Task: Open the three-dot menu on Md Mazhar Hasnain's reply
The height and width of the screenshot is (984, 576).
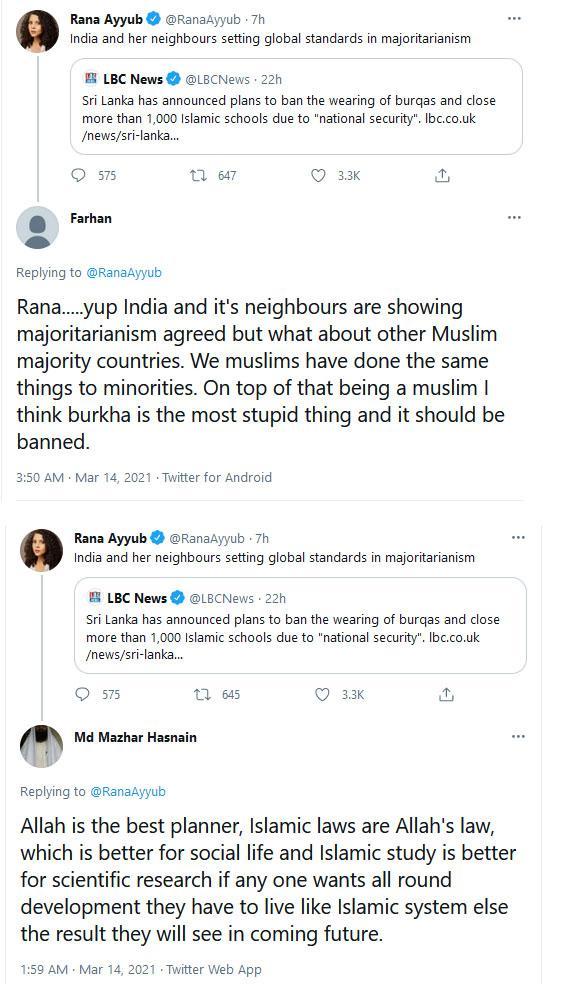Action: point(515,736)
